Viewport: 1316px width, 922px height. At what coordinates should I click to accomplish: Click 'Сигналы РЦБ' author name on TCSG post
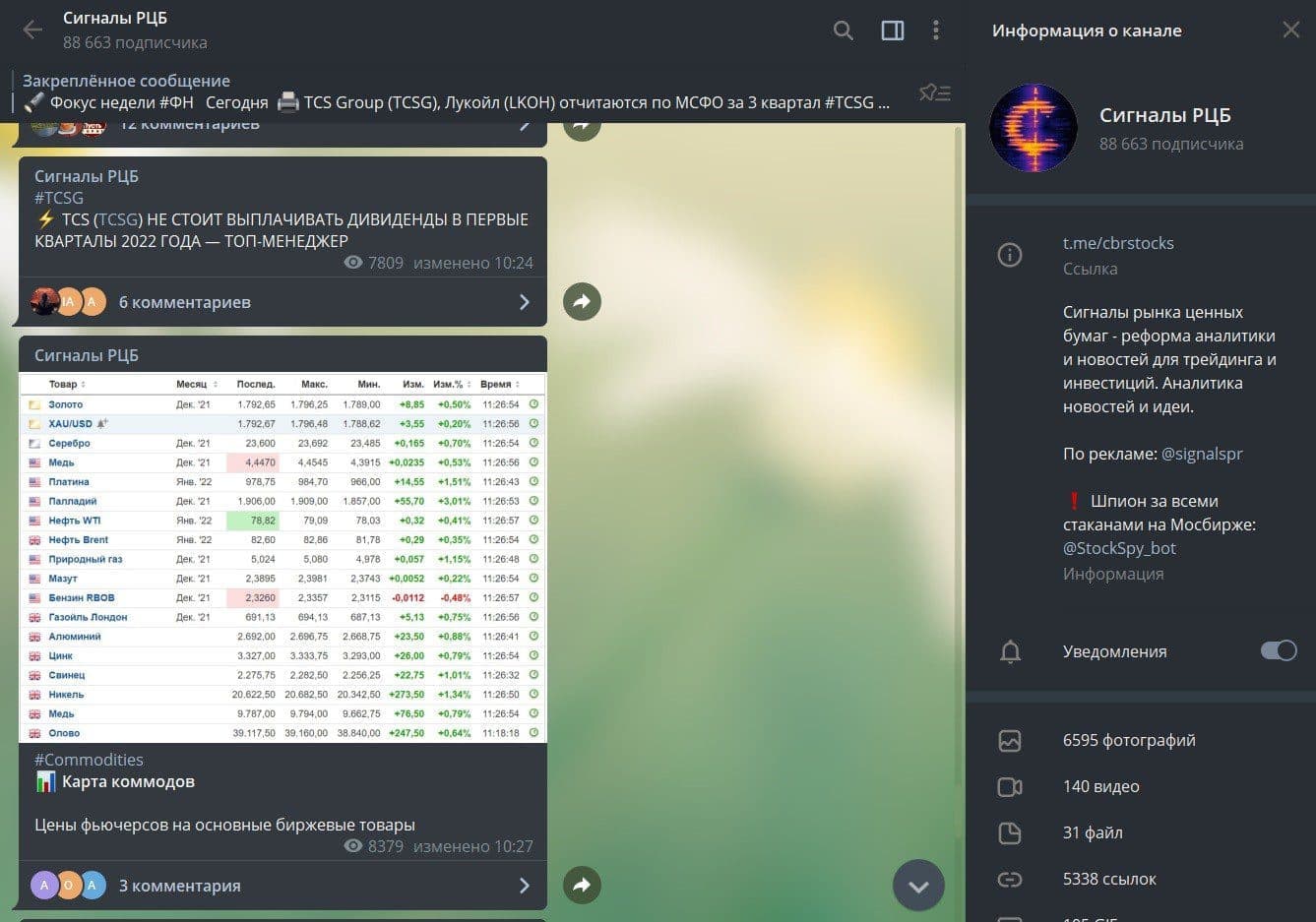[87, 176]
